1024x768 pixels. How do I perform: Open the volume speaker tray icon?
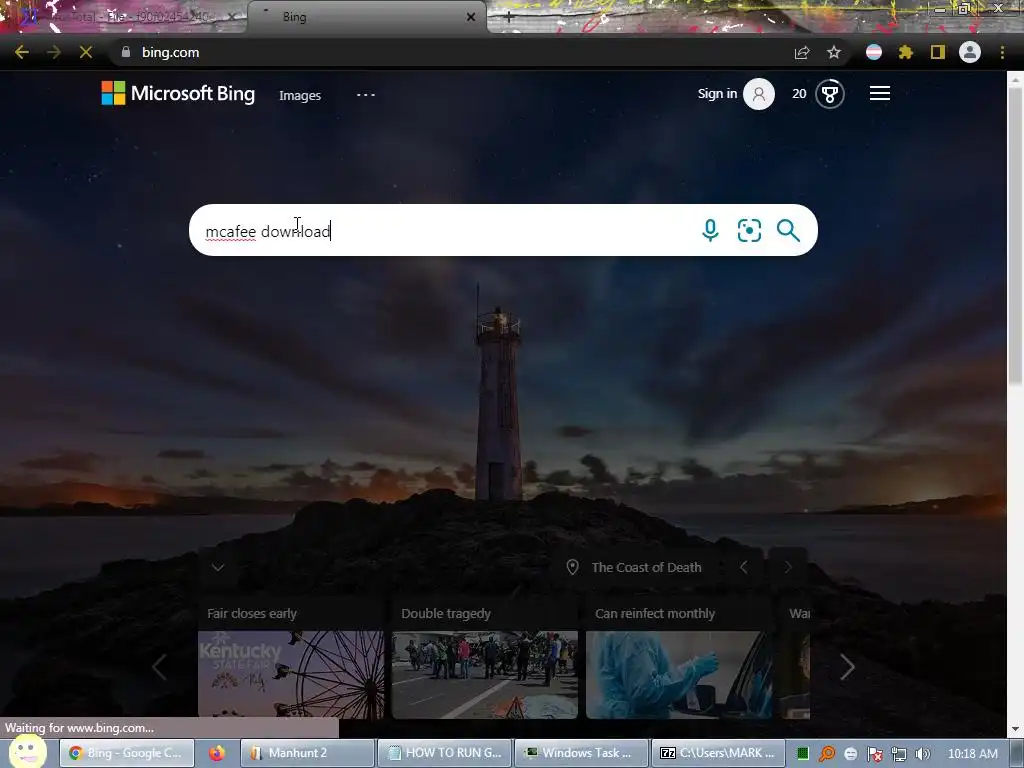point(922,754)
